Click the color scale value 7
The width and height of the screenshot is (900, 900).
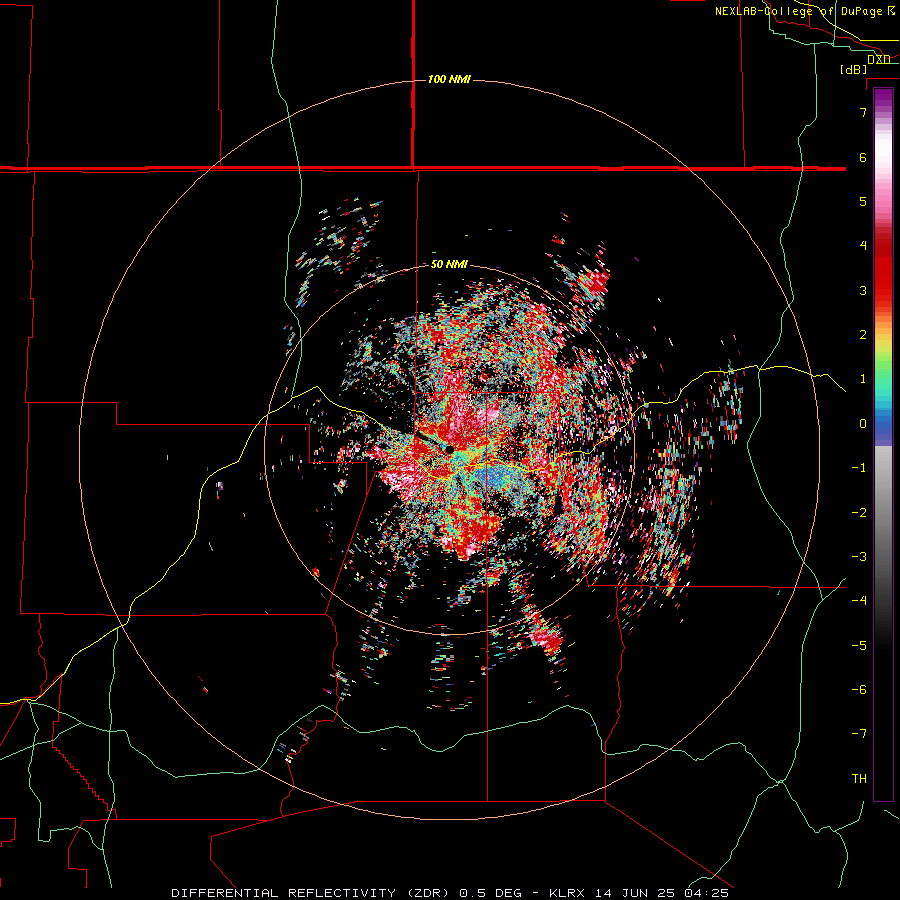863,112
